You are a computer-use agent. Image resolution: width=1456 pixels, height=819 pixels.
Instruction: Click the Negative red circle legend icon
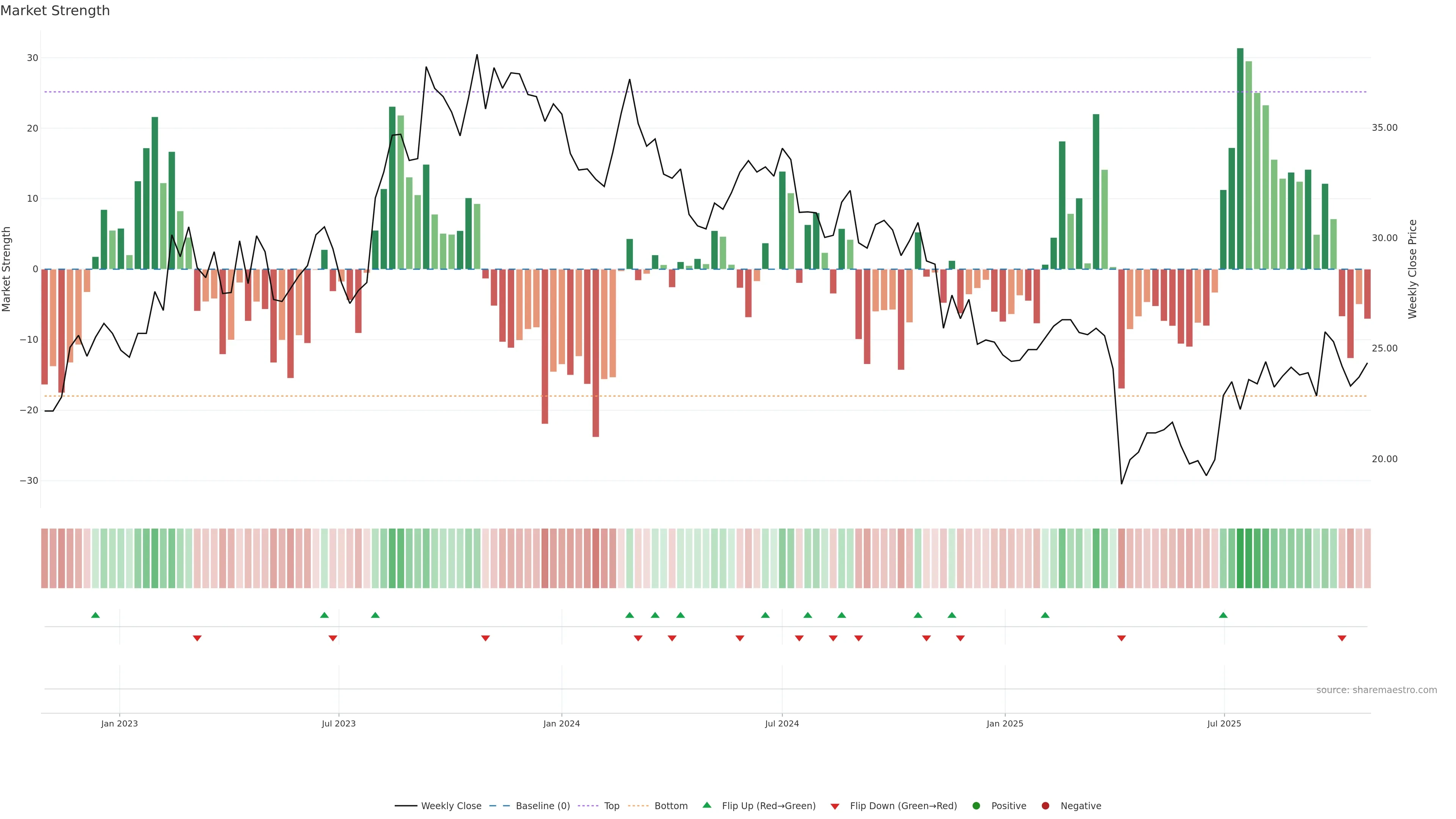tap(1045, 806)
